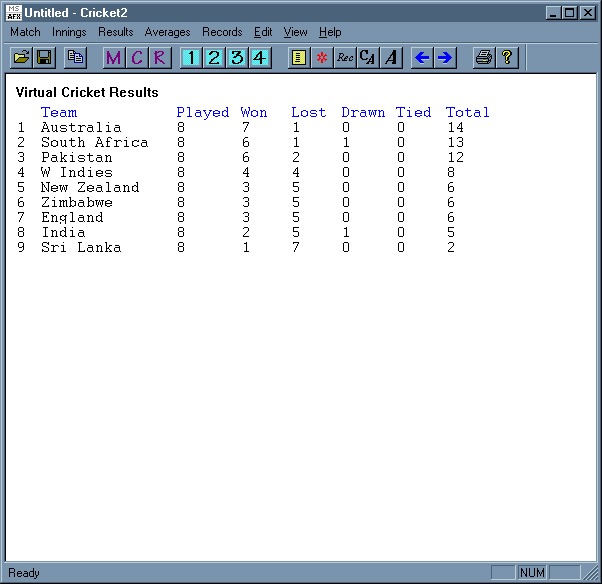
Task: Click the Rec records toolbar icon
Action: [x=345, y=58]
